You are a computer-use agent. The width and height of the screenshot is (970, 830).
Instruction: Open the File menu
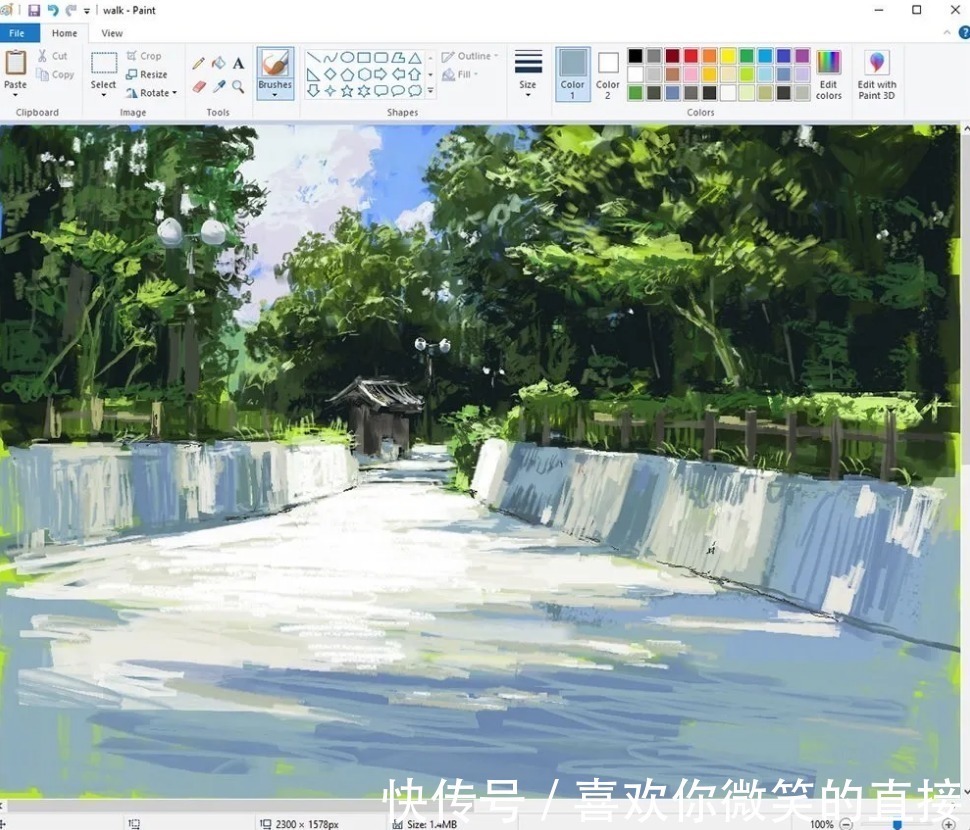17,32
